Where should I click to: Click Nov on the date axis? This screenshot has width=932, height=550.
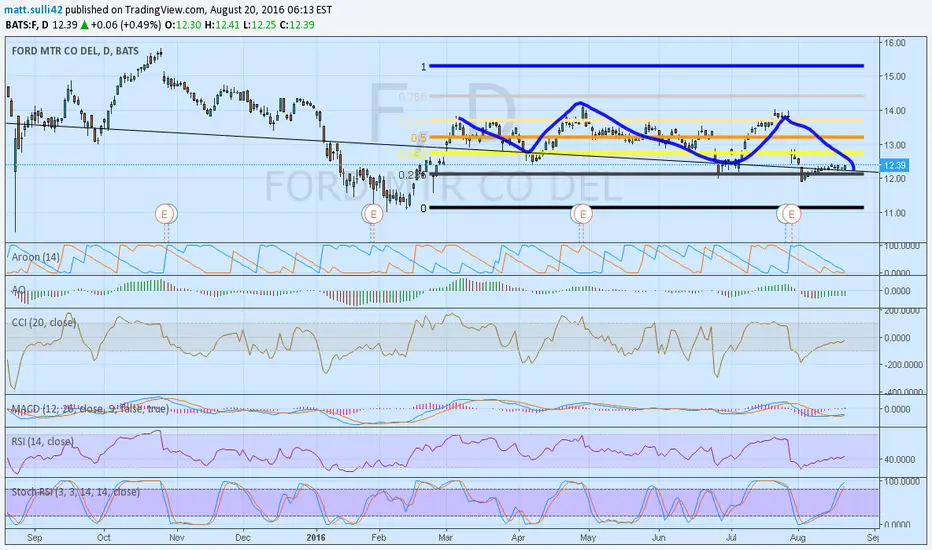pos(177,538)
